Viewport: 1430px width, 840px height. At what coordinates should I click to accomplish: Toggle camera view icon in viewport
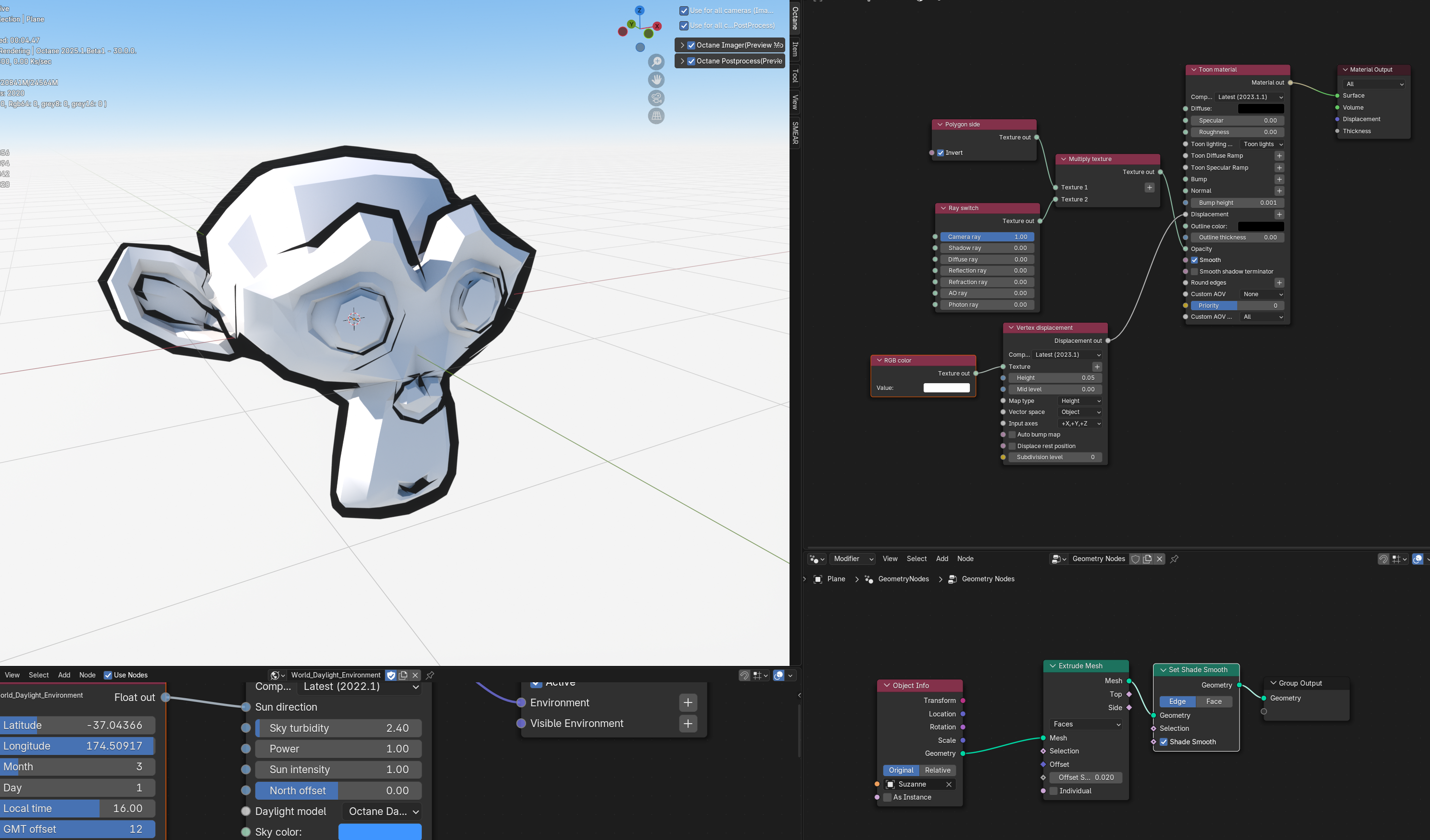[x=656, y=98]
